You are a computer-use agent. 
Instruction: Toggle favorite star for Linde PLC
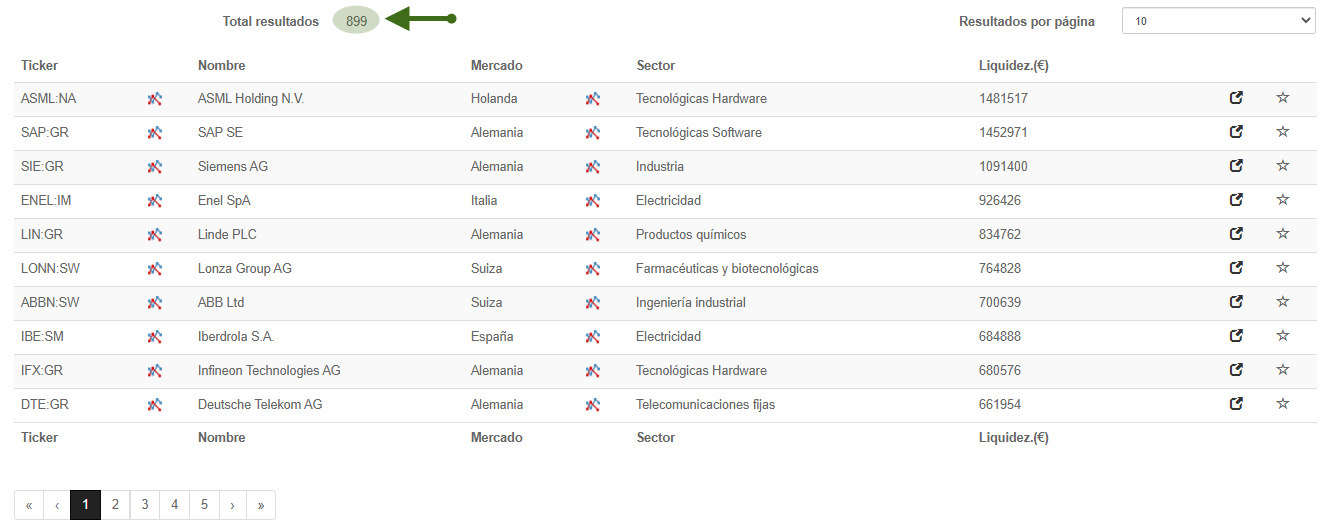point(1283,234)
